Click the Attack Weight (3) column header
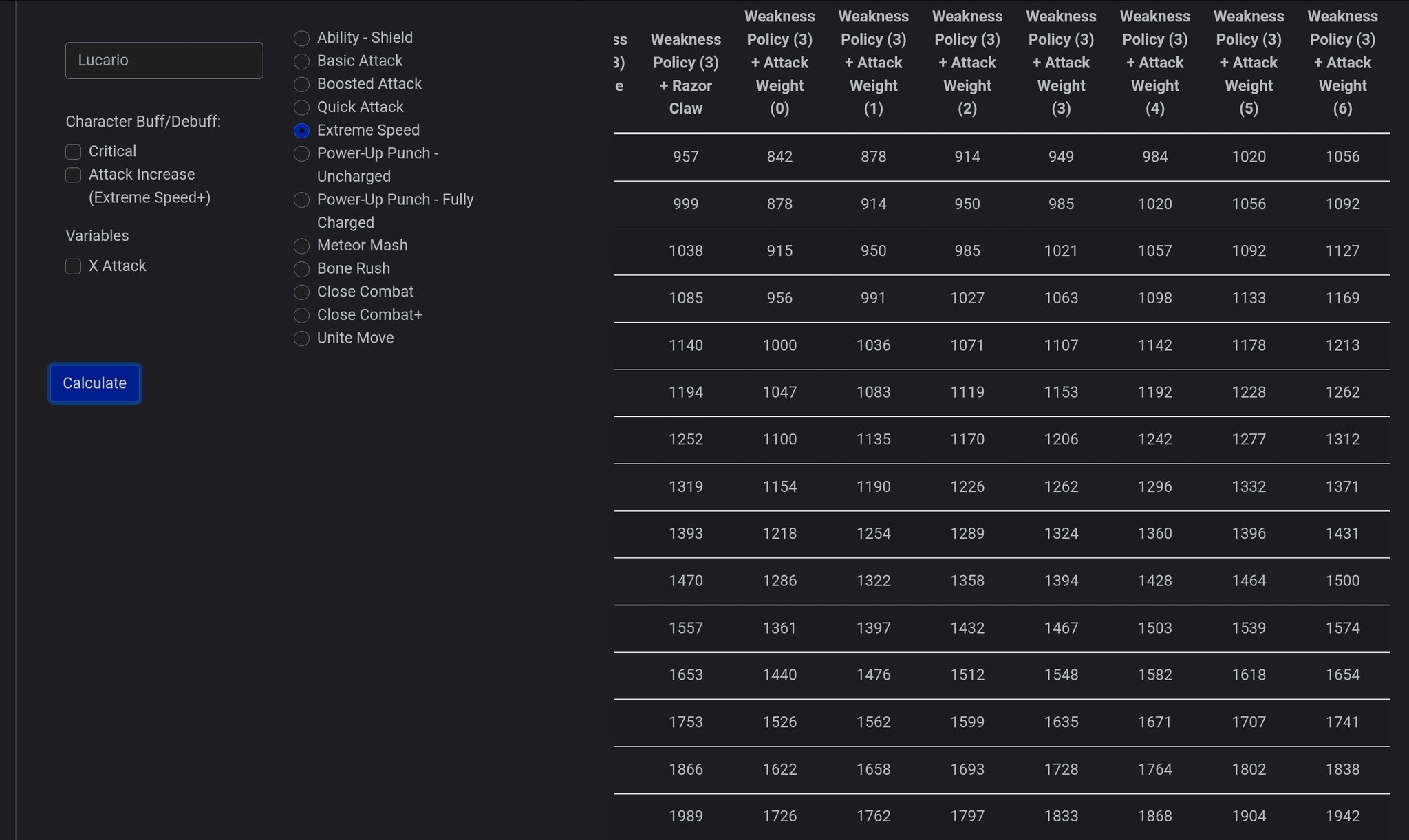Image resolution: width=1409 pixels, height=840 pixels. [x=1061, y=63]
